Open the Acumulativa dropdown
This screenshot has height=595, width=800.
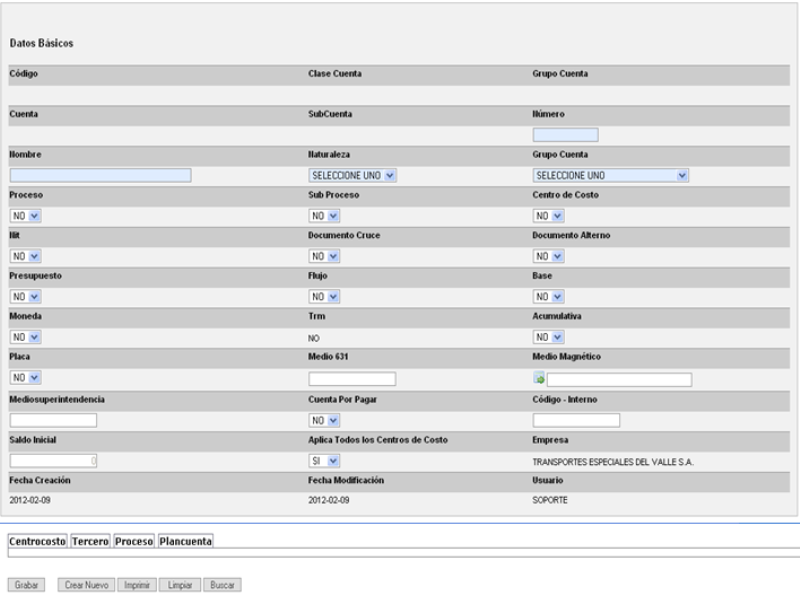tap(549, 339)
